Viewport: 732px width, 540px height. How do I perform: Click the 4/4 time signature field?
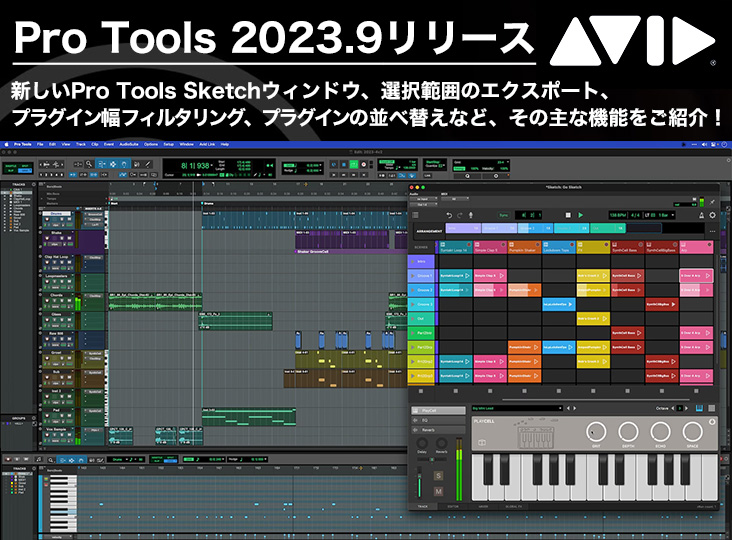[635, 215]
